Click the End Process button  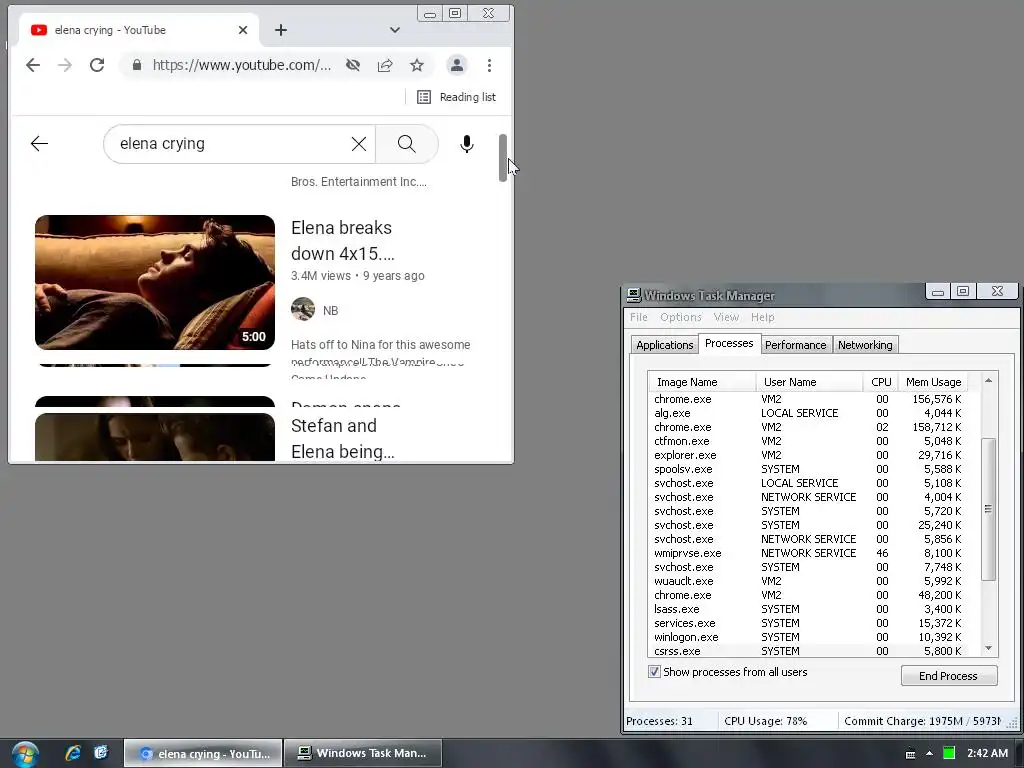click(x=948, y=675)
